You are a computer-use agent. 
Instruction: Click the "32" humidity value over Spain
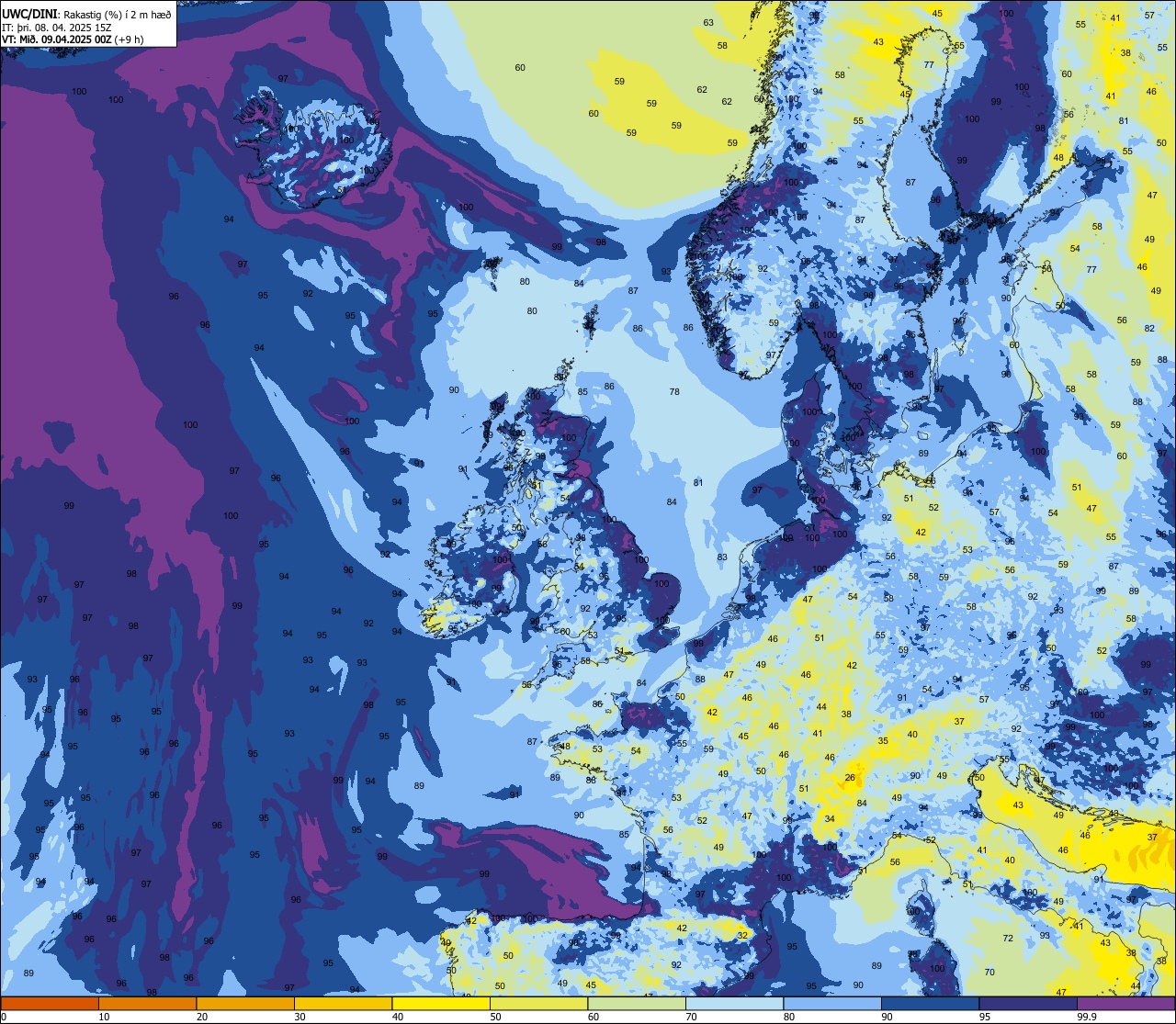point(741,935)
